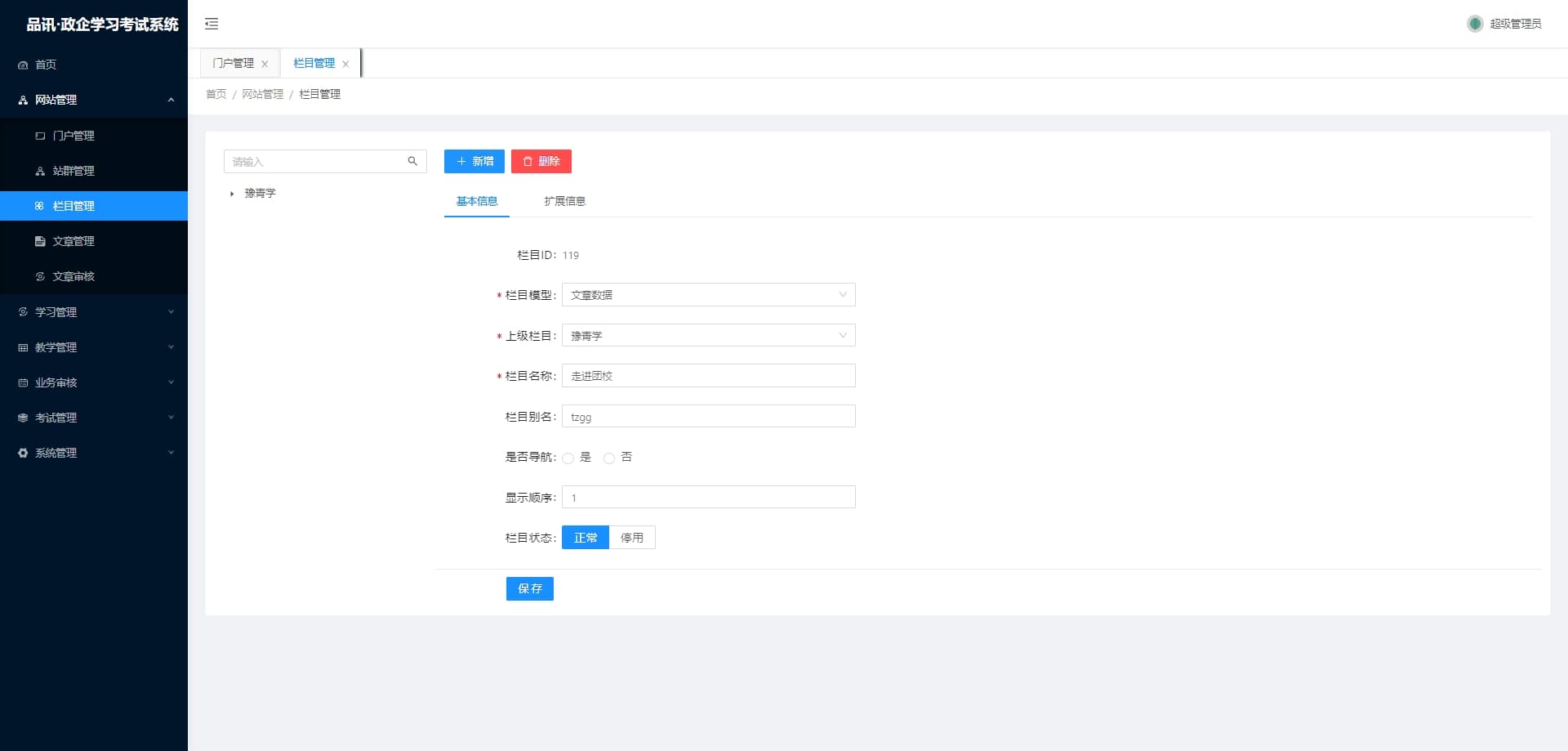Open 文章审核 in the sidebar menu
This screenshot has width=1568, height=751.
(x=94, y=276)
